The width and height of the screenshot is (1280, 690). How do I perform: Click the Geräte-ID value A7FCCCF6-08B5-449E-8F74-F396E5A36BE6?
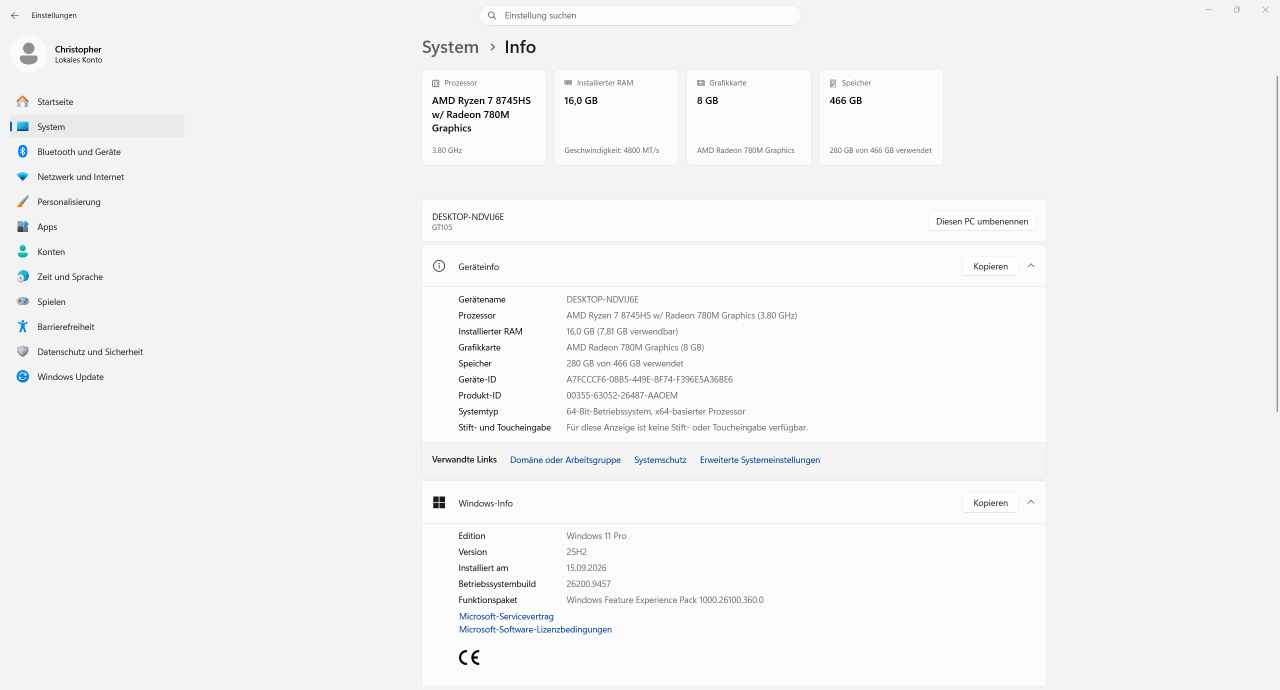click(x=650, y=380)
